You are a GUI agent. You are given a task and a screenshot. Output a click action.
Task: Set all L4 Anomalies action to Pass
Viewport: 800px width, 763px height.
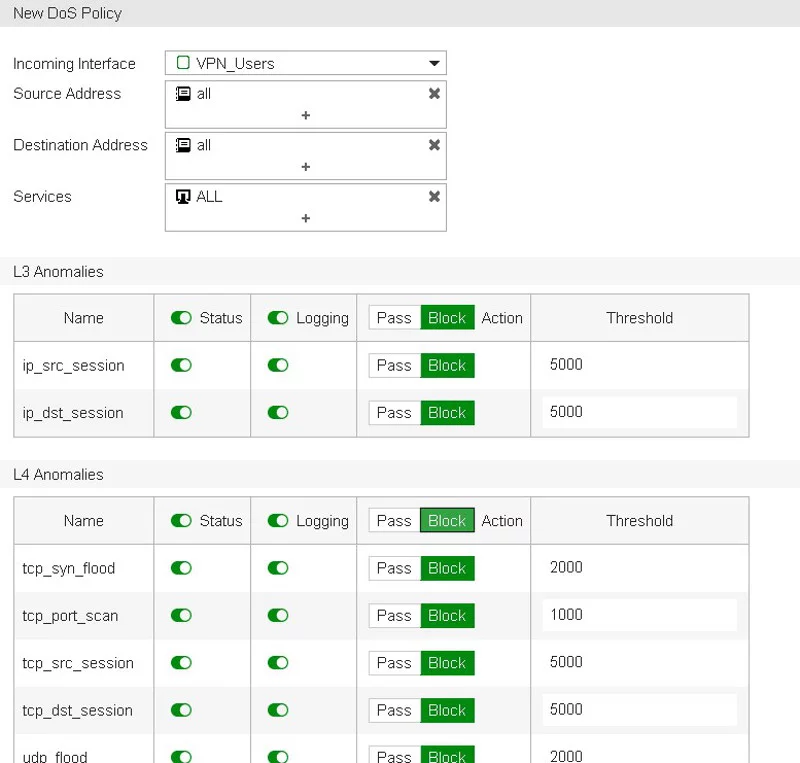(x=394, y=521)
